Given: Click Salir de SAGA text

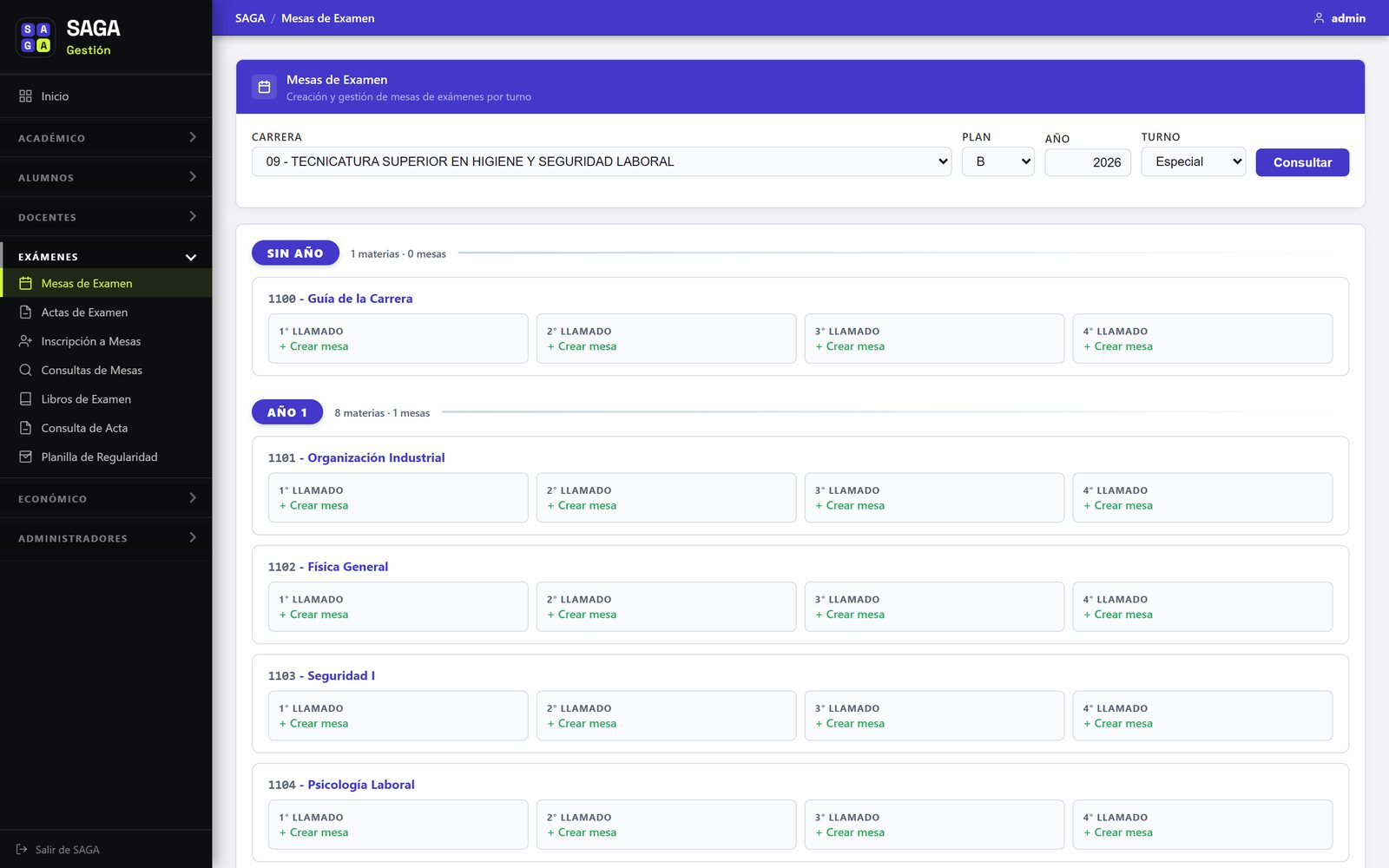Looking at the screenshot, I should [x=68, y=850].
